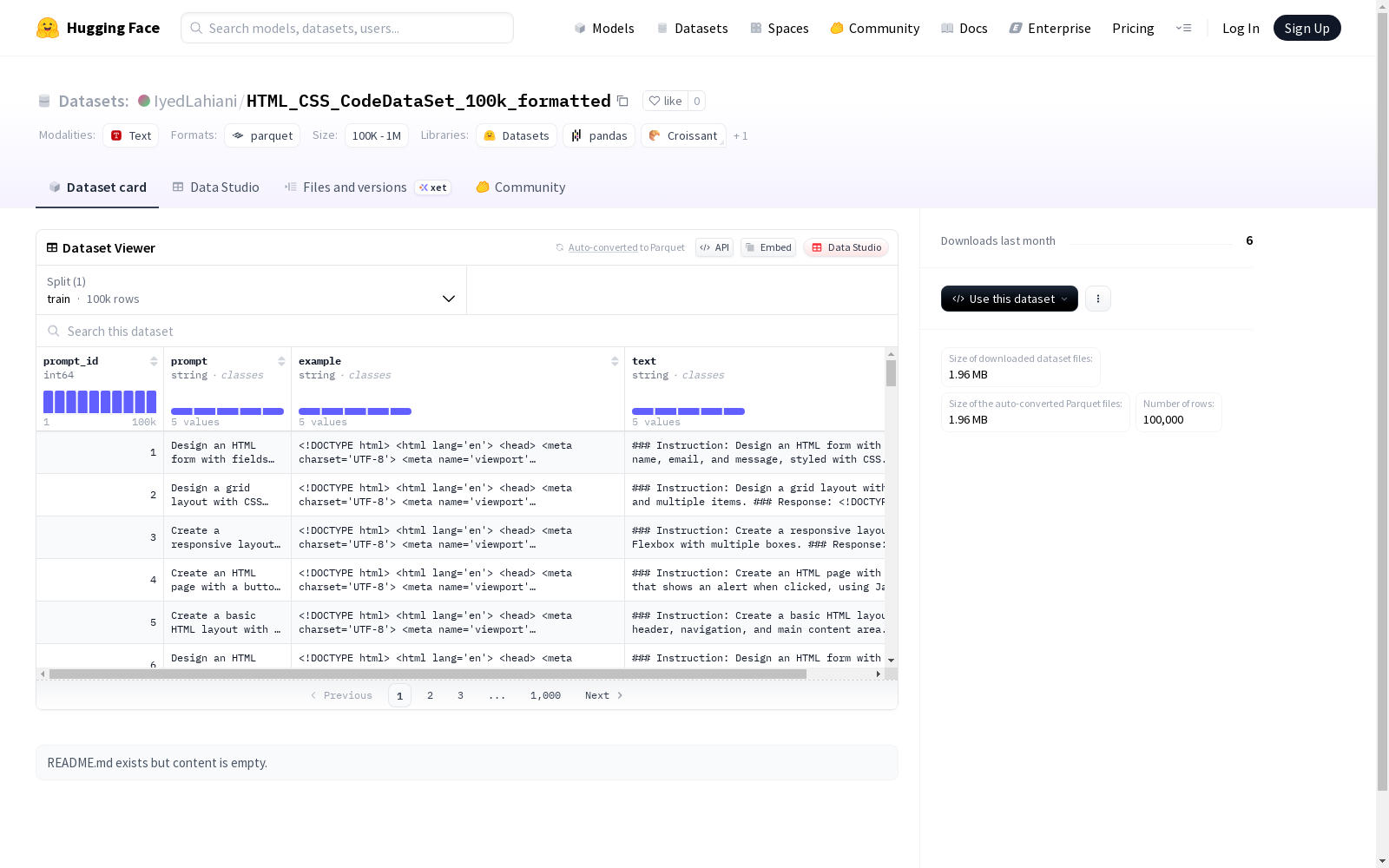The height and width of the screenshot is (868, 1389).
Task: Click the Sign Up button
Action: [1307, 28]
